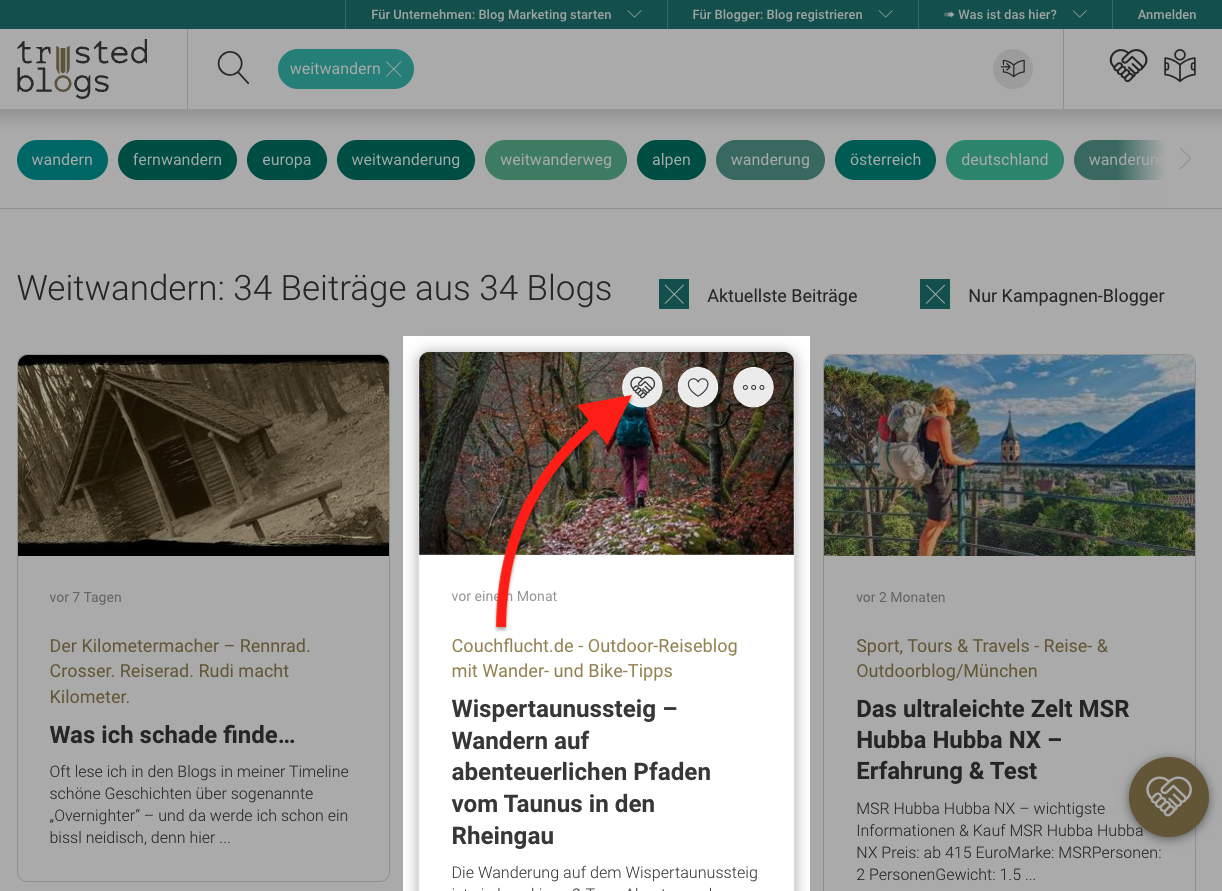Screen dimensions: 1222x891
Task: Click the handshake icon in header
Action: tap(1128, 67)
